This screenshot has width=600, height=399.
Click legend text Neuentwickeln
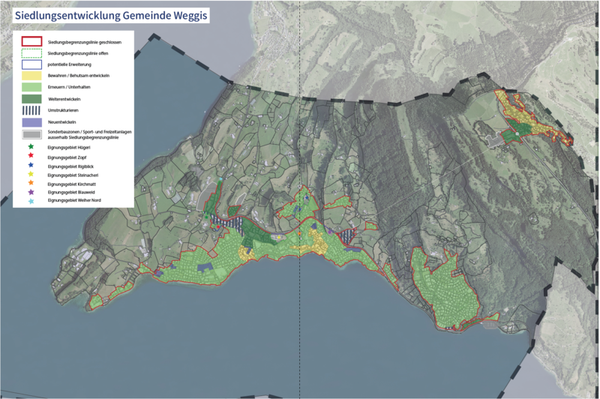click(x=62, y=122)
